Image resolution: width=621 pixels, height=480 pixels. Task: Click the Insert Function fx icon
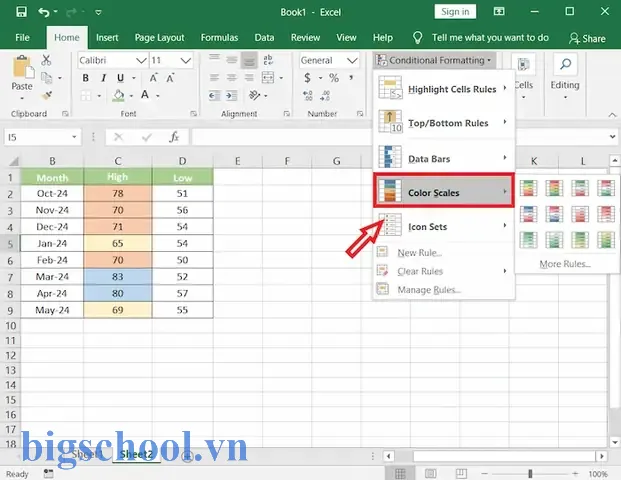174,137
